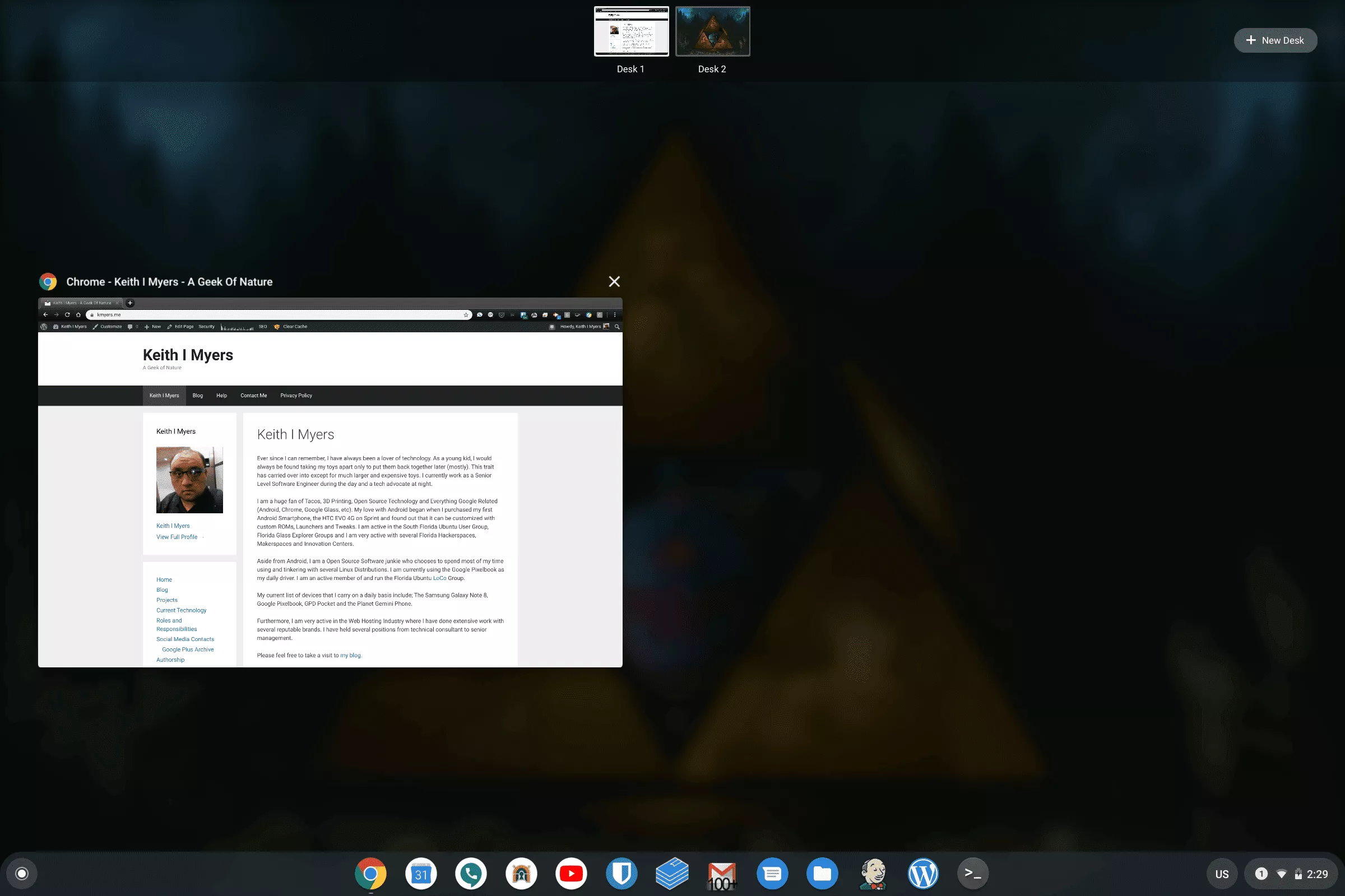
Task: Switch to the Desk 2 thumbnail
Action: tap(712, 32)
